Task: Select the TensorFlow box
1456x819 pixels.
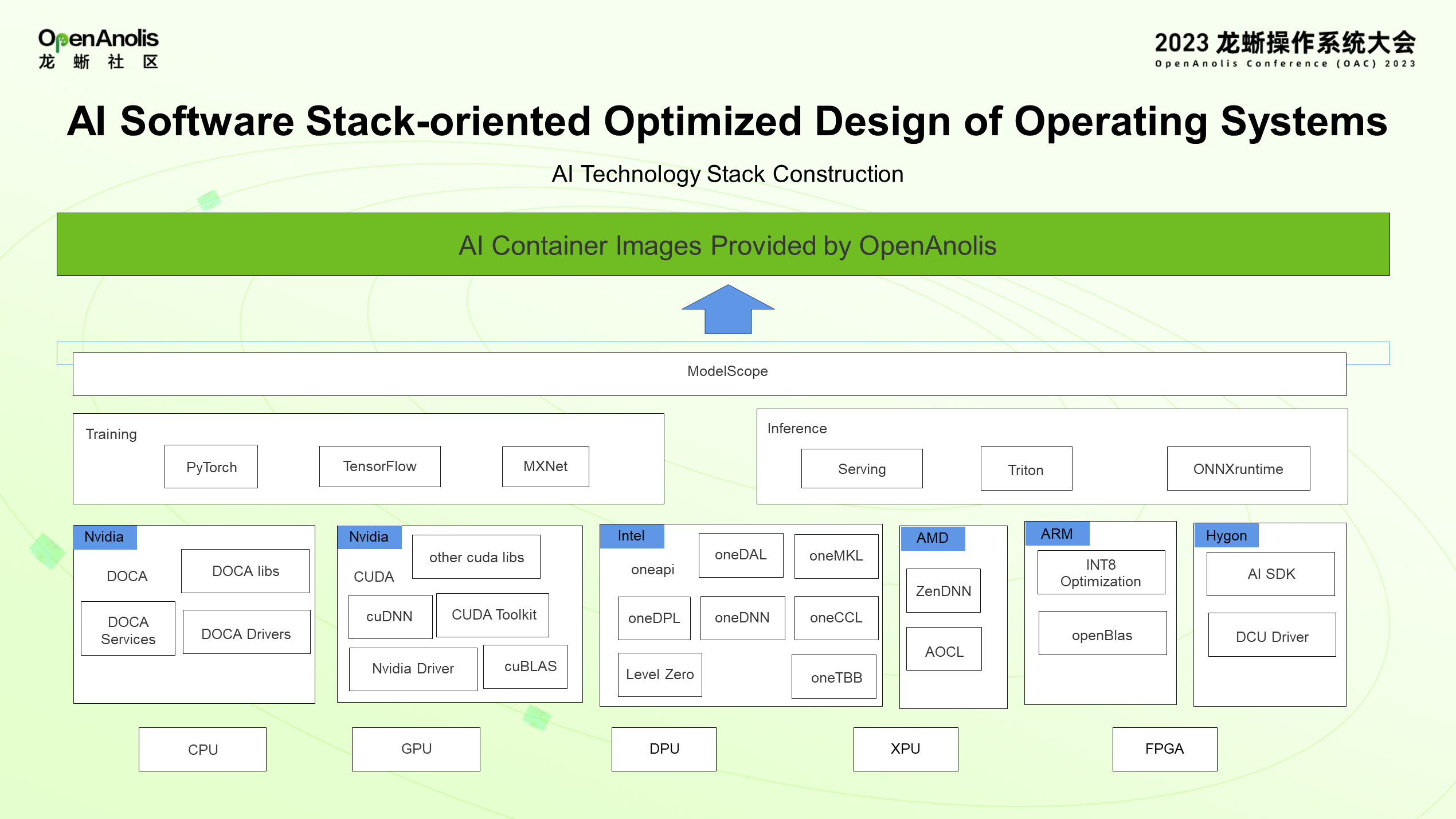Action: pyautogui.click(x=380, y=467)
